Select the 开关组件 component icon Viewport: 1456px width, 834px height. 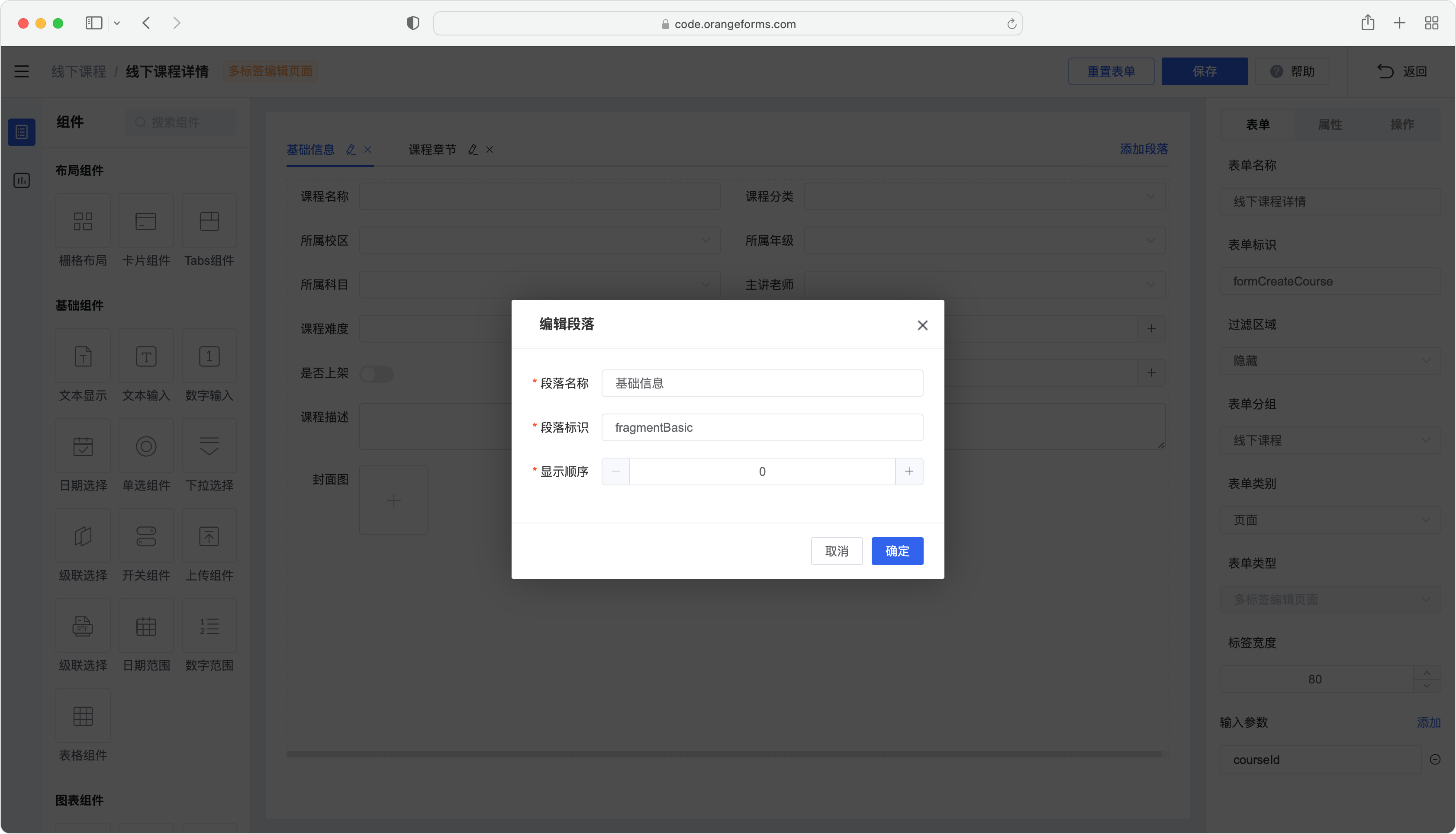coord(145,536)
